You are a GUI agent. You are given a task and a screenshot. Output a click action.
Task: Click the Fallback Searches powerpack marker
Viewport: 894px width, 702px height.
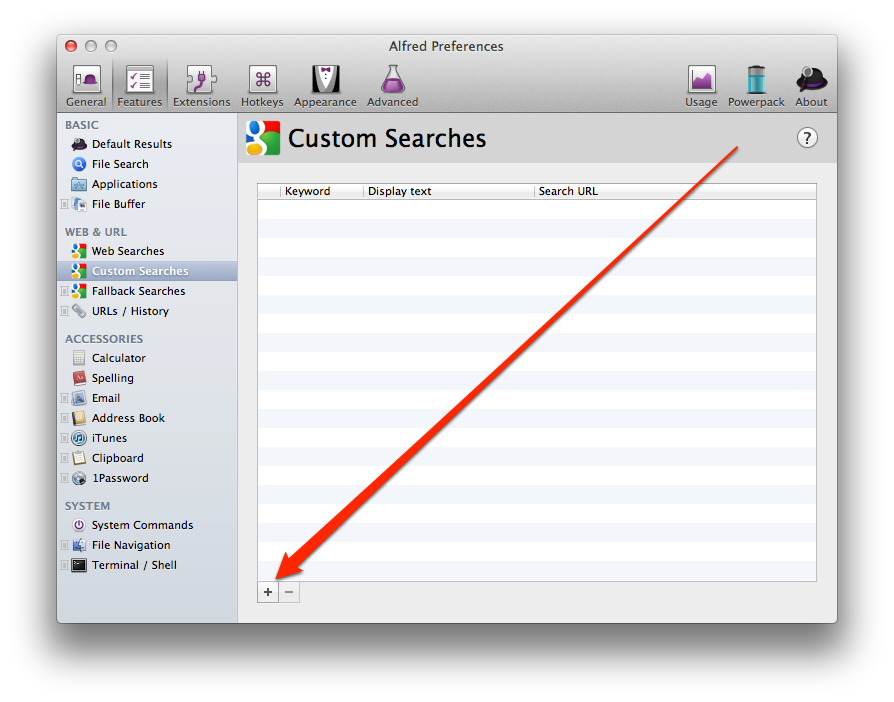(64, 291)
